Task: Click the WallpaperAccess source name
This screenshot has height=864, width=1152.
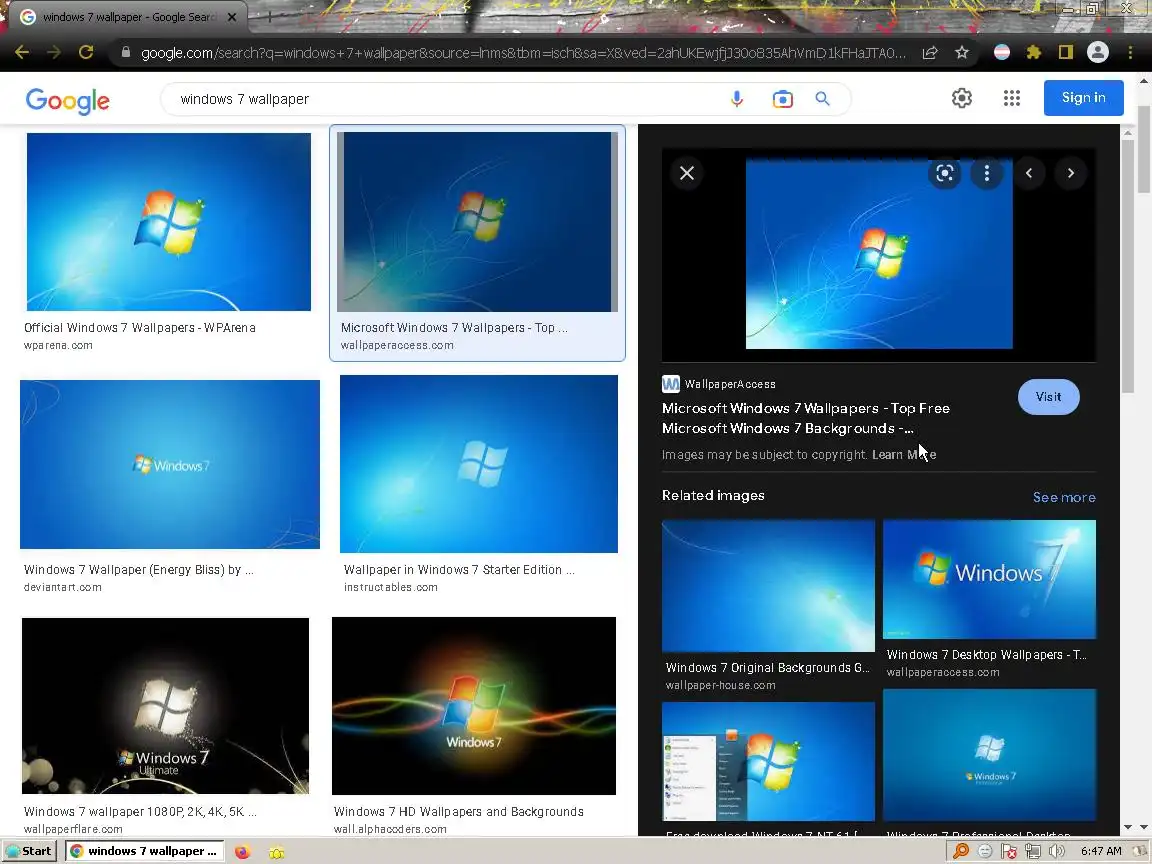Action: coord(730,384)
